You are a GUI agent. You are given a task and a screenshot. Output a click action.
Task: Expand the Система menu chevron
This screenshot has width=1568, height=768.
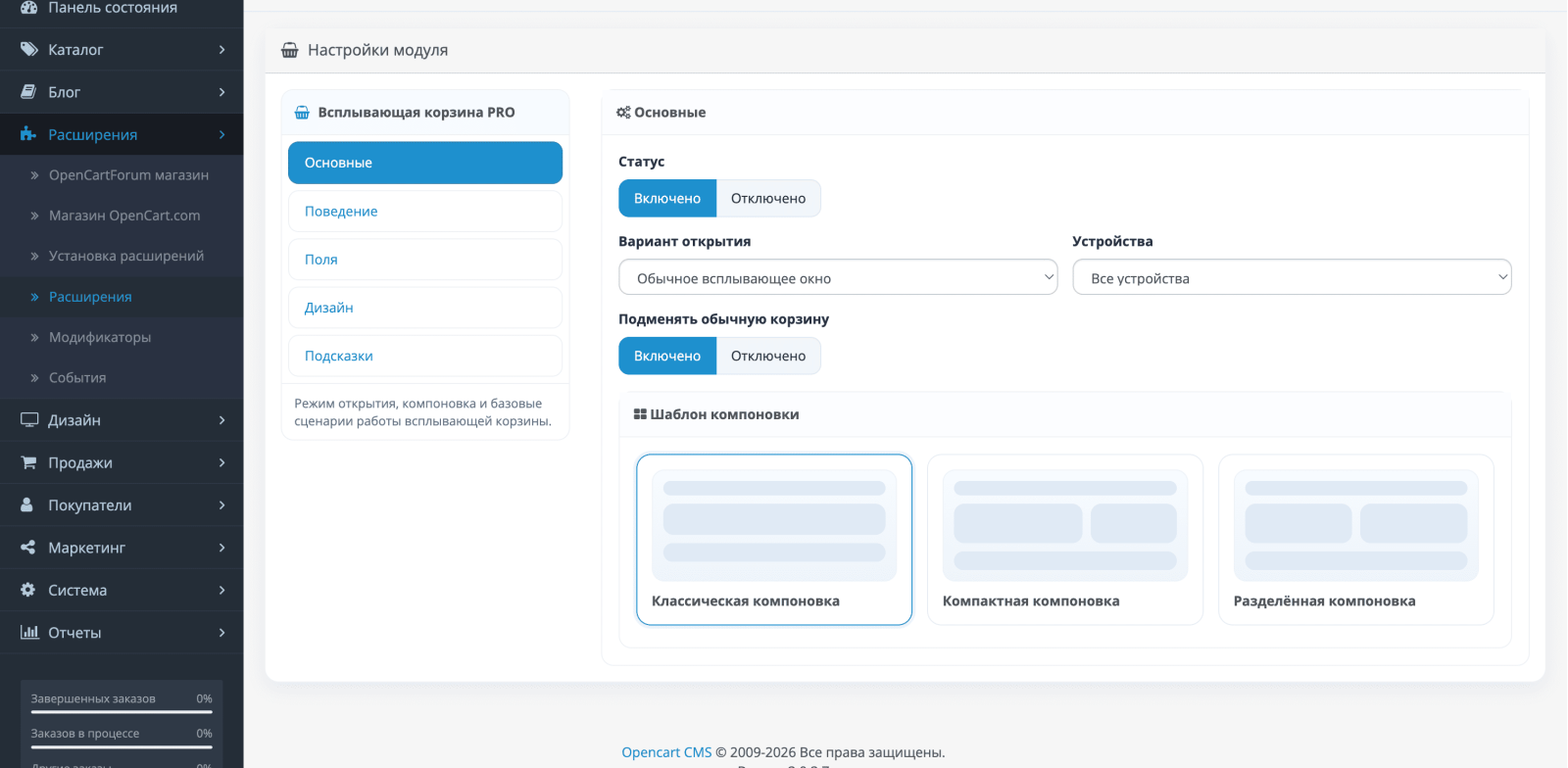pyautogui.click(x=221, y=590)
